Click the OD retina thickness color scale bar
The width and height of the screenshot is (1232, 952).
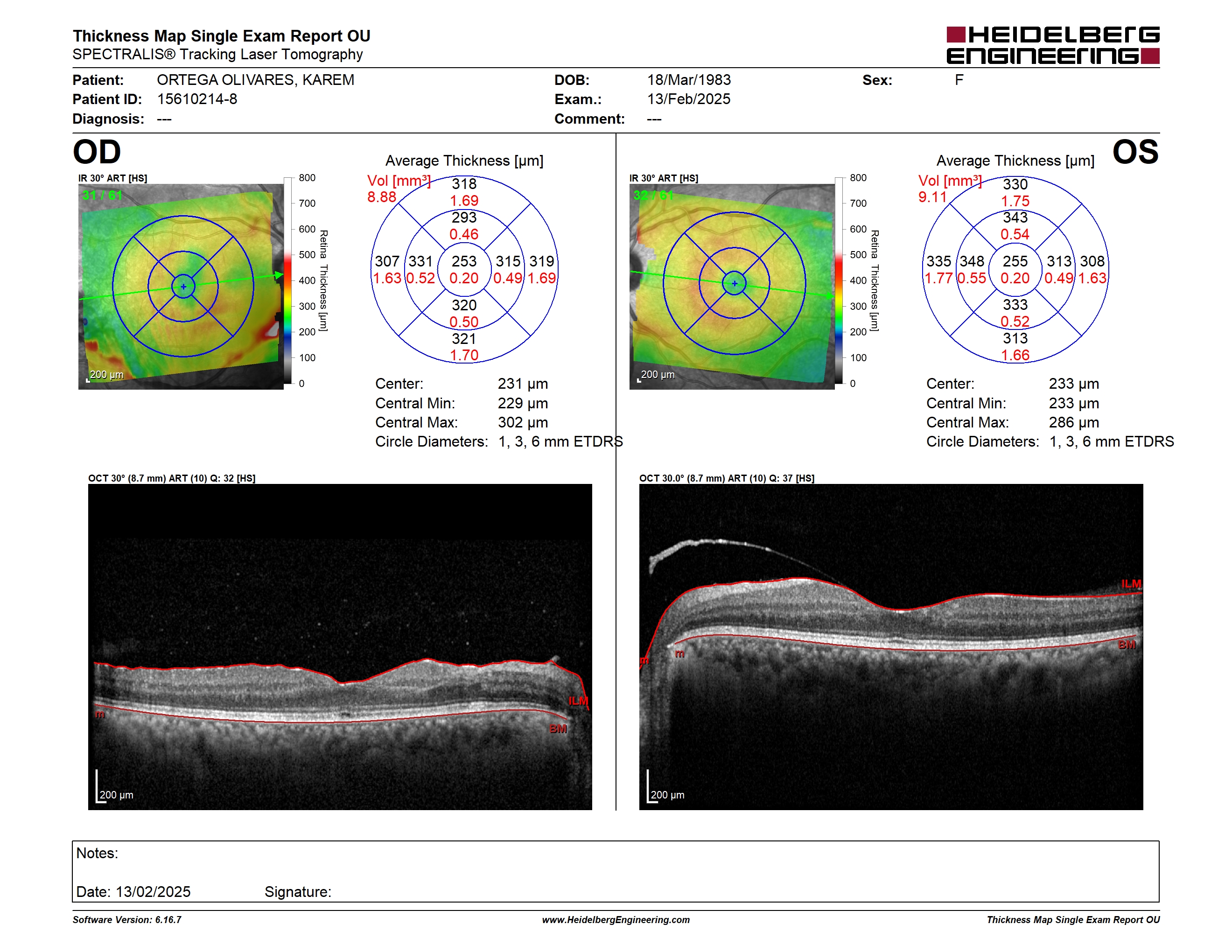click(288, 280)
